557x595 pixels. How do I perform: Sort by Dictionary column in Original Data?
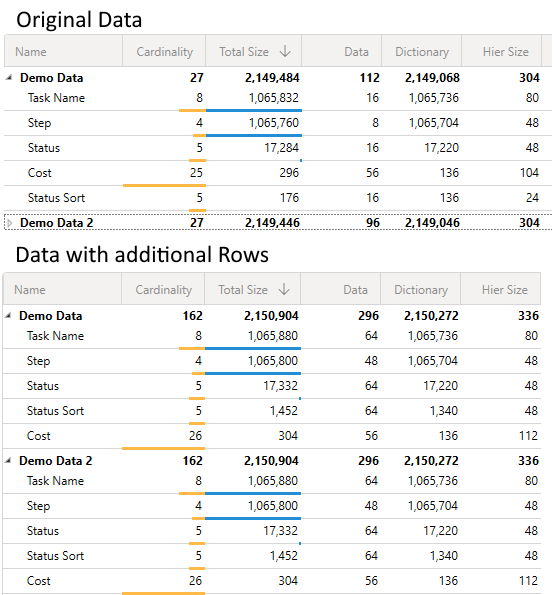coord(422,51)
